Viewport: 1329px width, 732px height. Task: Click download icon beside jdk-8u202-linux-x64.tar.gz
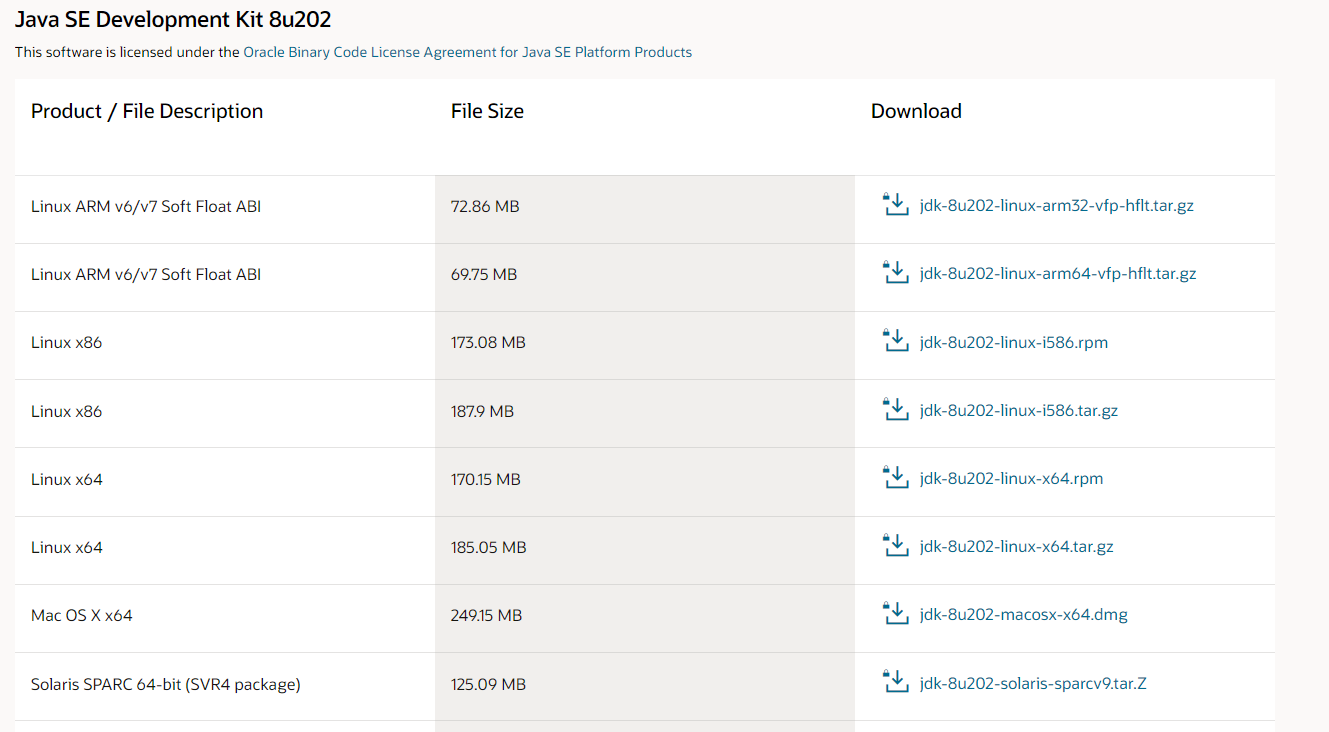(895, 546)
